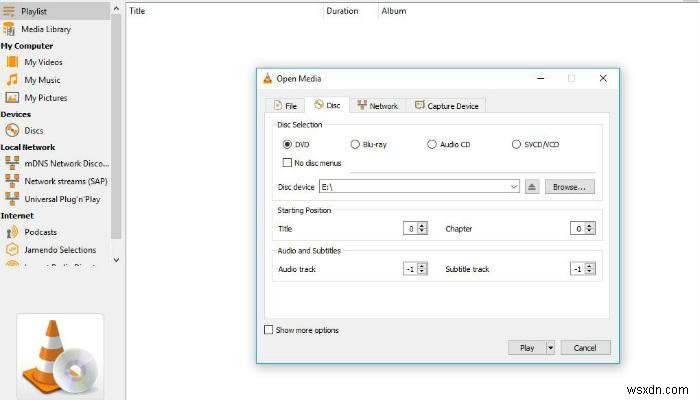This screenshot has width=700, height=400.
Task: Enable No disc menus checkbox
Action: pos(288,162)
